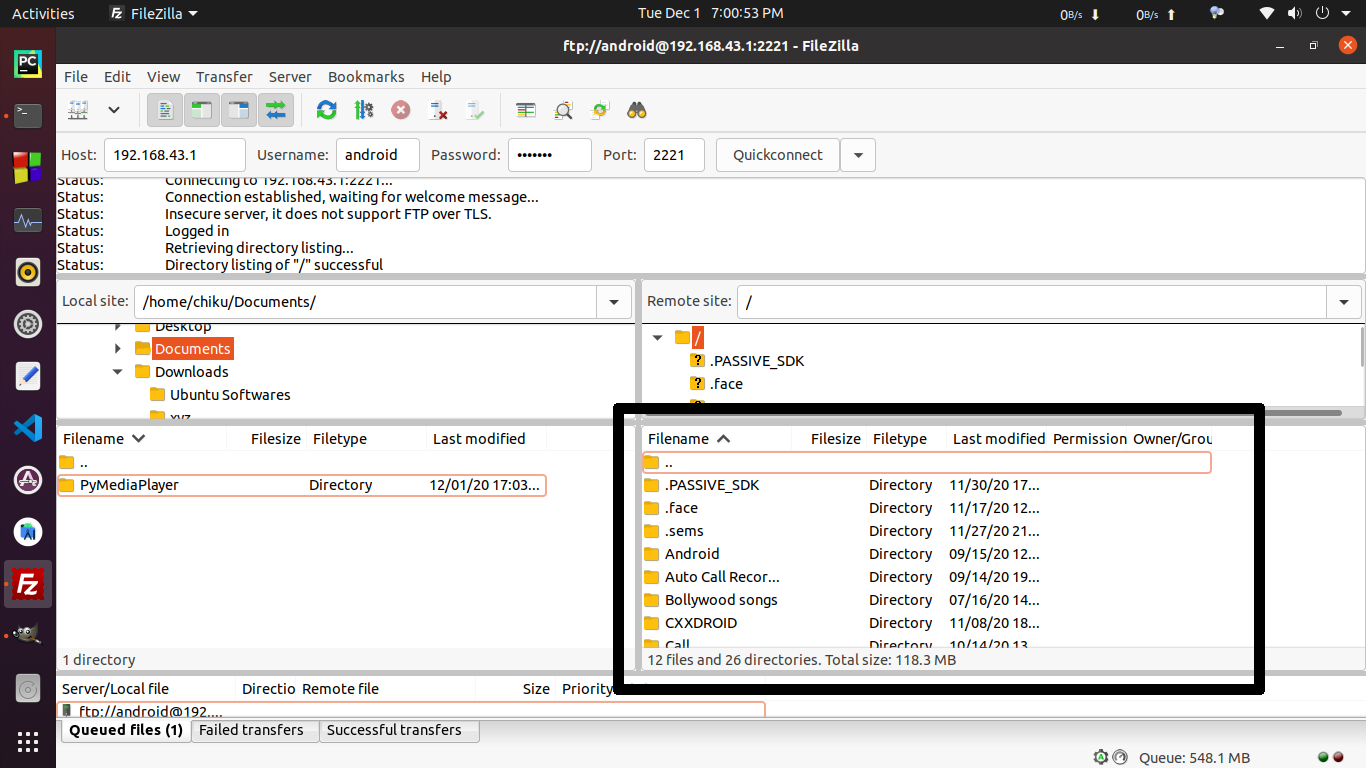Viewport: 1366px width, 768px height.
Task: Toggle the transfer queue display
Action: [276, 110]
